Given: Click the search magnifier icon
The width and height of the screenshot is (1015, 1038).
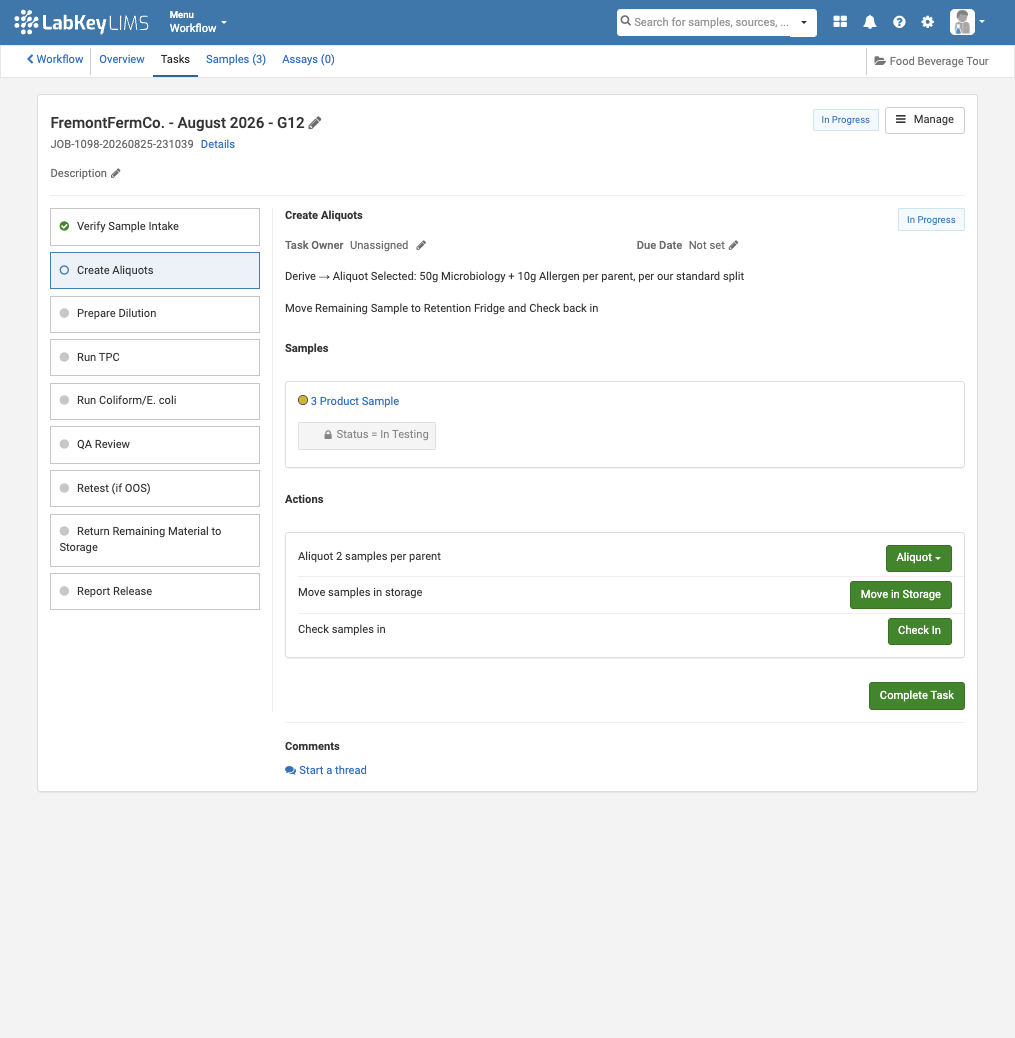Looking at the screenshot, I should (626, 21).
